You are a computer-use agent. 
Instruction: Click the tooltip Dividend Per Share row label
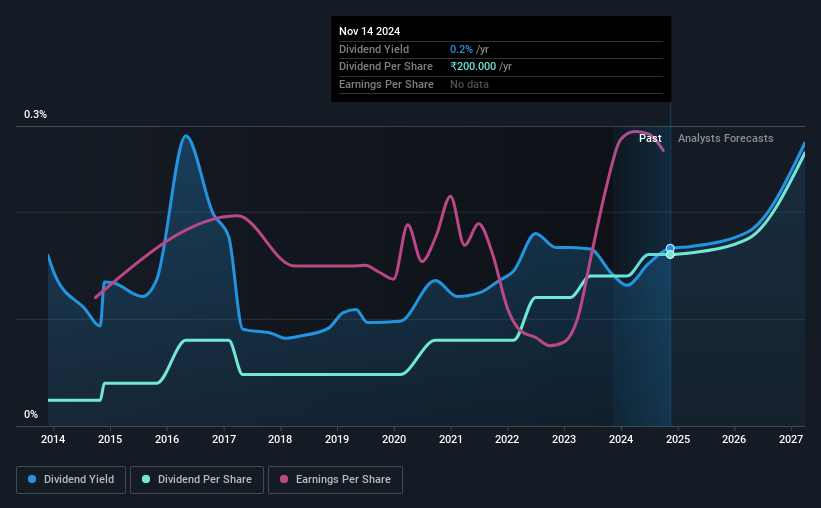[386, 67]
